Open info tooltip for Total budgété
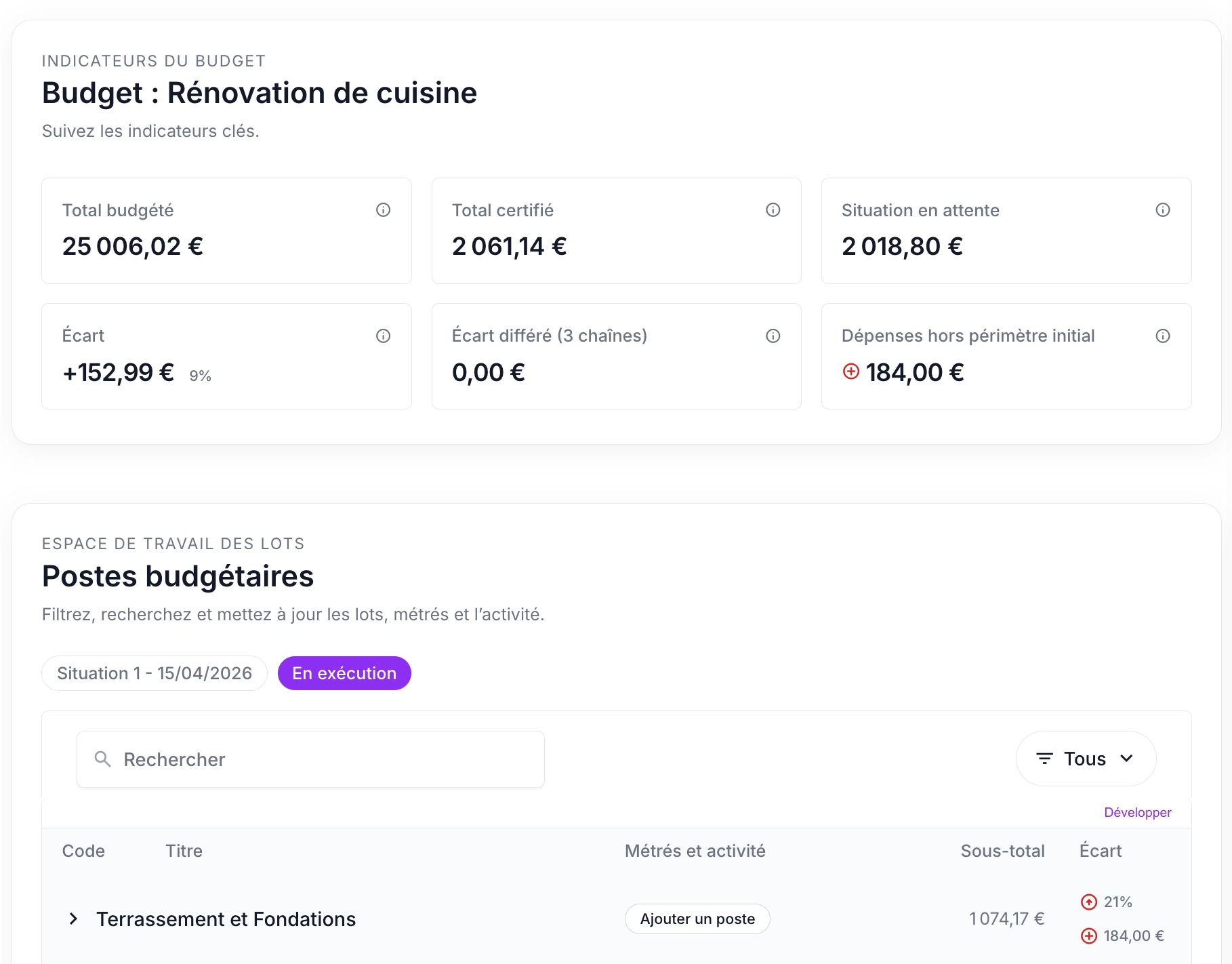This screenshot has height=964, width=1232. pyautogui.click(x=384, y=210)
